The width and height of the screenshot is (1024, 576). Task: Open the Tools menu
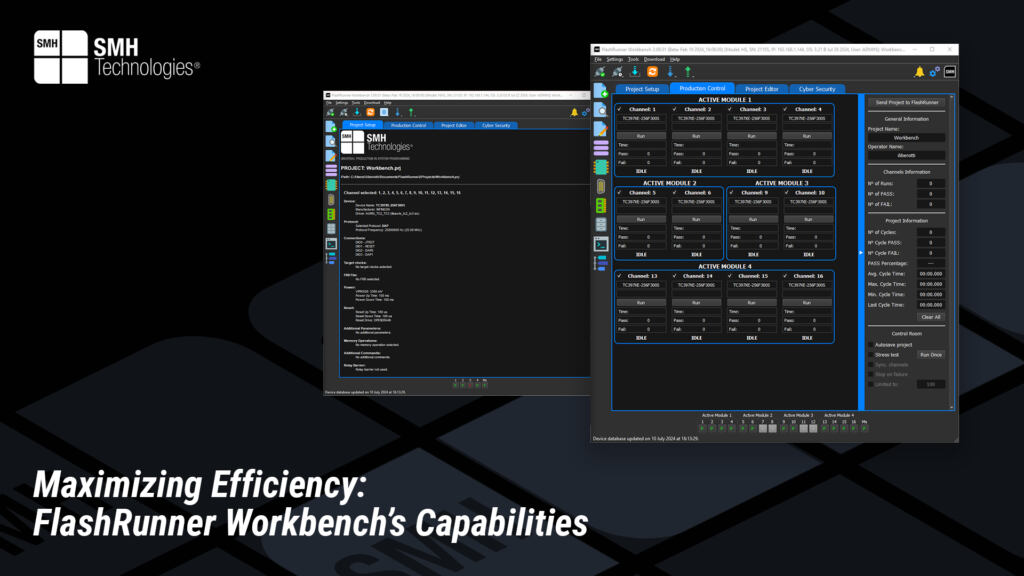(x=632, y=61)
